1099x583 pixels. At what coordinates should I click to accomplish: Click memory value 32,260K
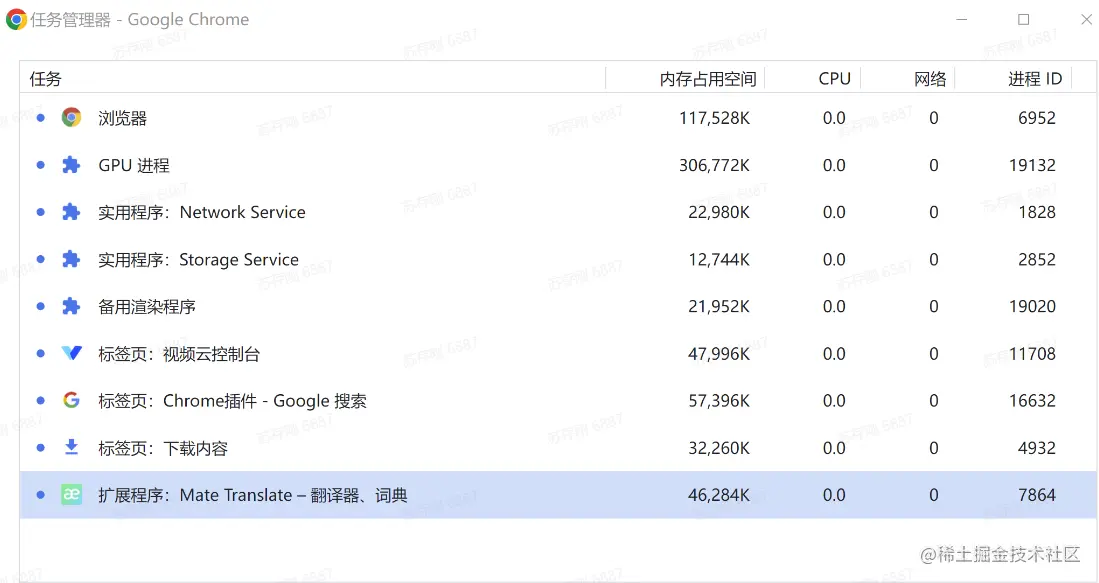[x=718, y=447]
